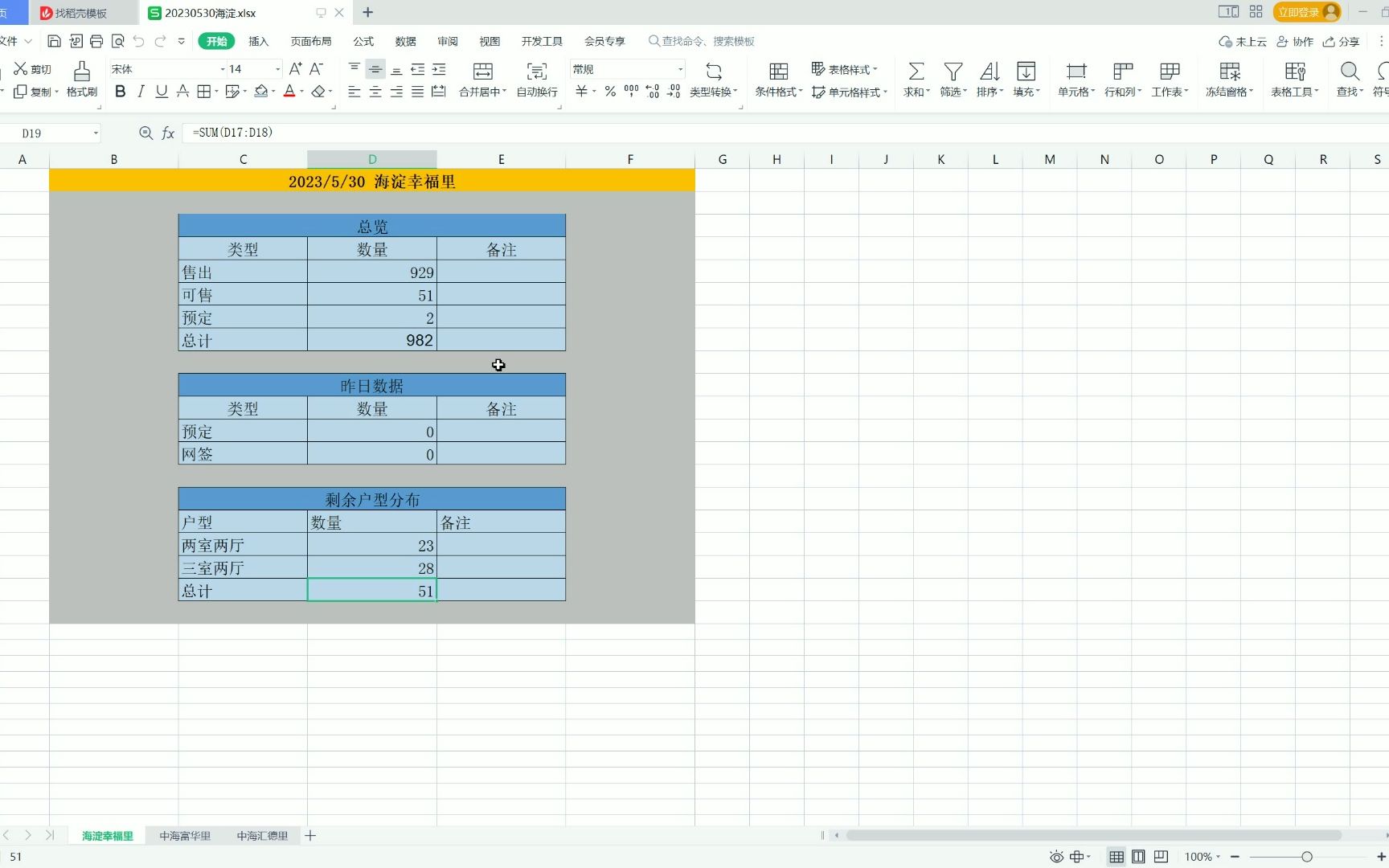Screen dimensions: 1389x868
Task: Click the Copy (复制) icon
Action: 21,92
